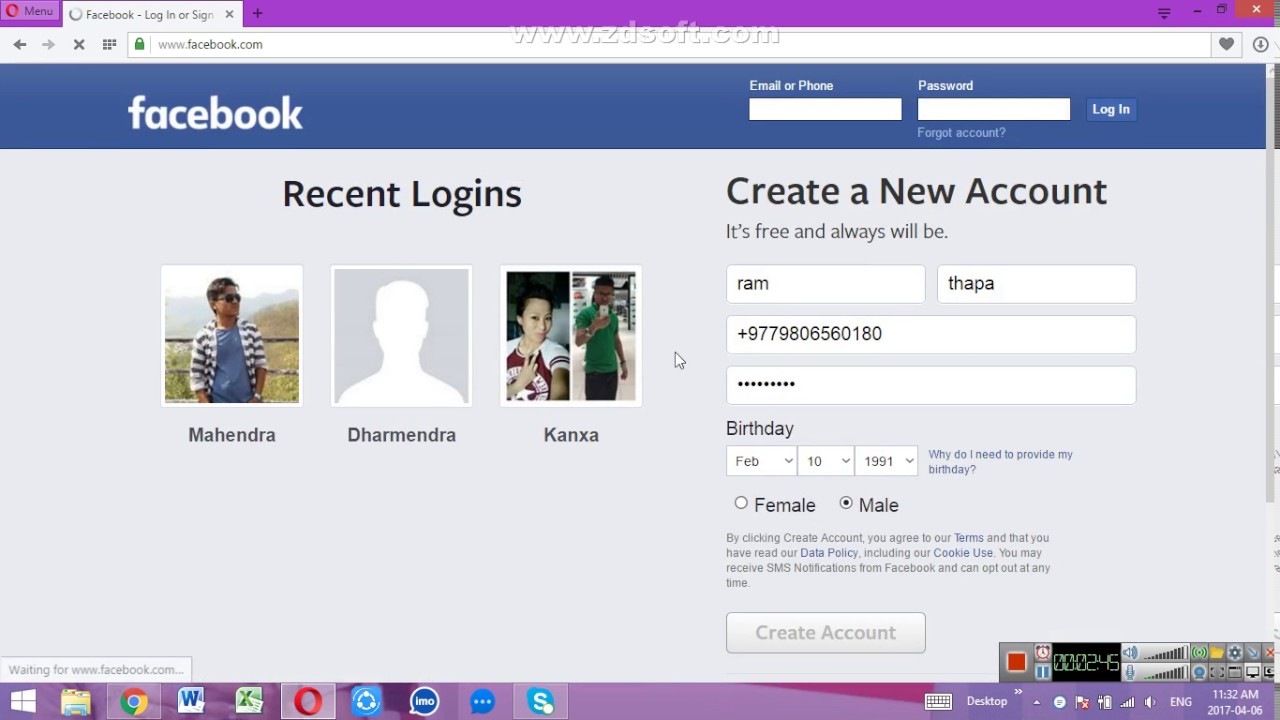Stop loading the page
This screenshot has height=720, width=1280.
79,44
